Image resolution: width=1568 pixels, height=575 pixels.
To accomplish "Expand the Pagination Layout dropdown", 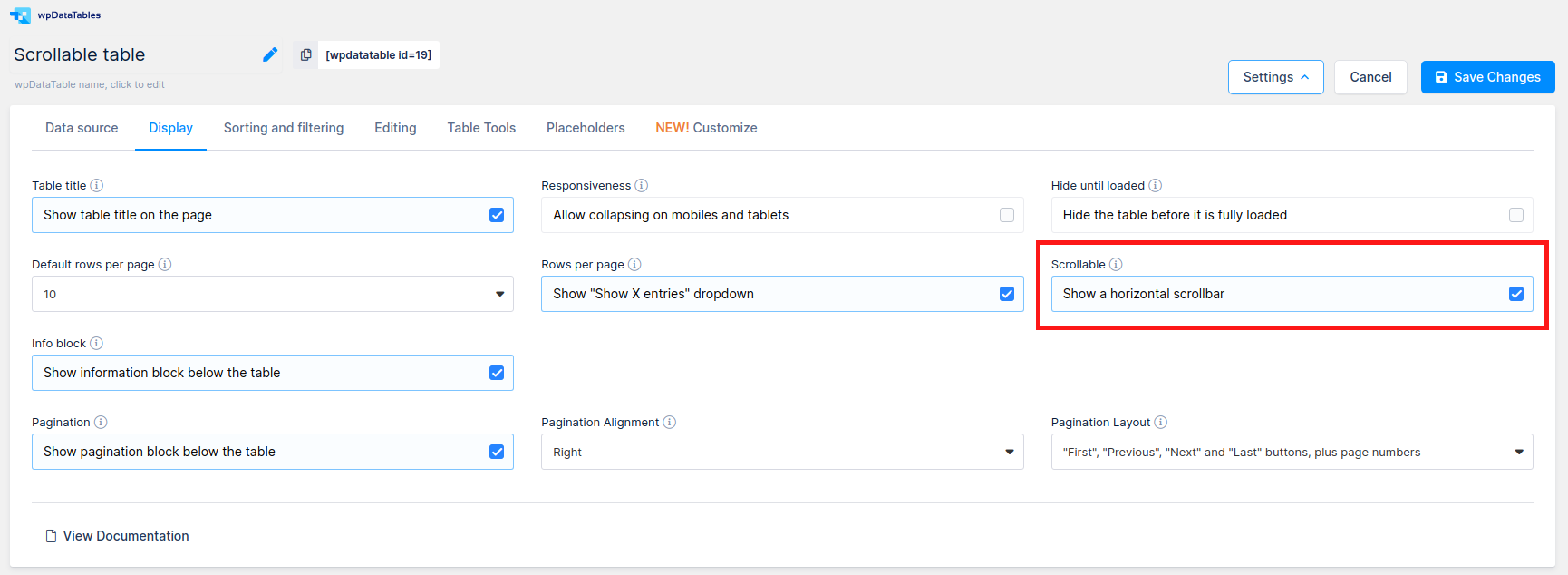I will [1292, 452].
